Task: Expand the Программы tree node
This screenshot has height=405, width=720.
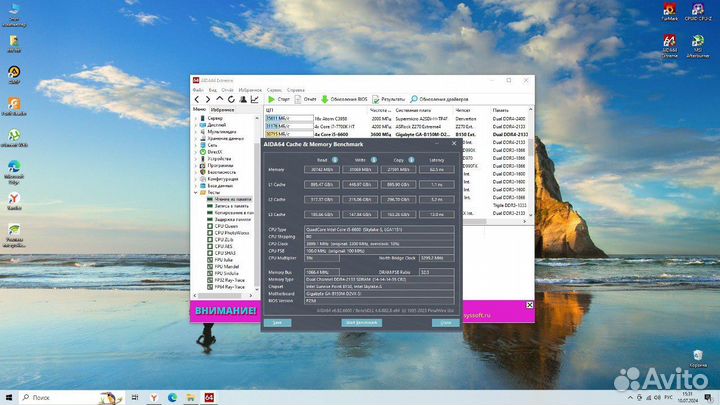Action: [196, 165]
